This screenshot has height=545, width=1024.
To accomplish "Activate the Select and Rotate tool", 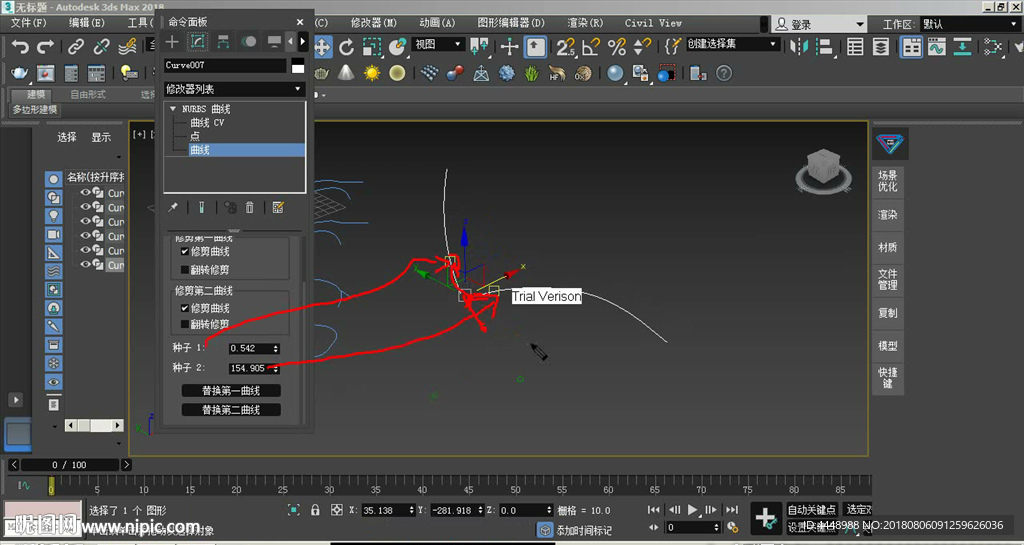I will 346,47.
